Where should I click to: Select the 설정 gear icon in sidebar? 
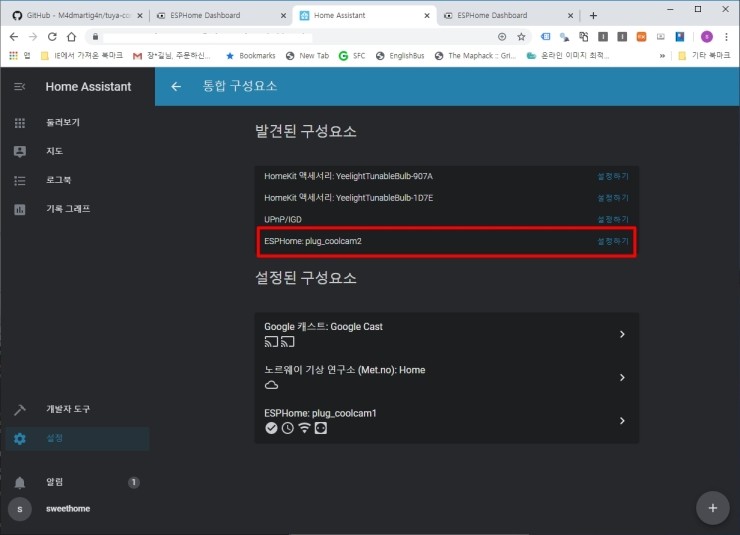[19, 439]
